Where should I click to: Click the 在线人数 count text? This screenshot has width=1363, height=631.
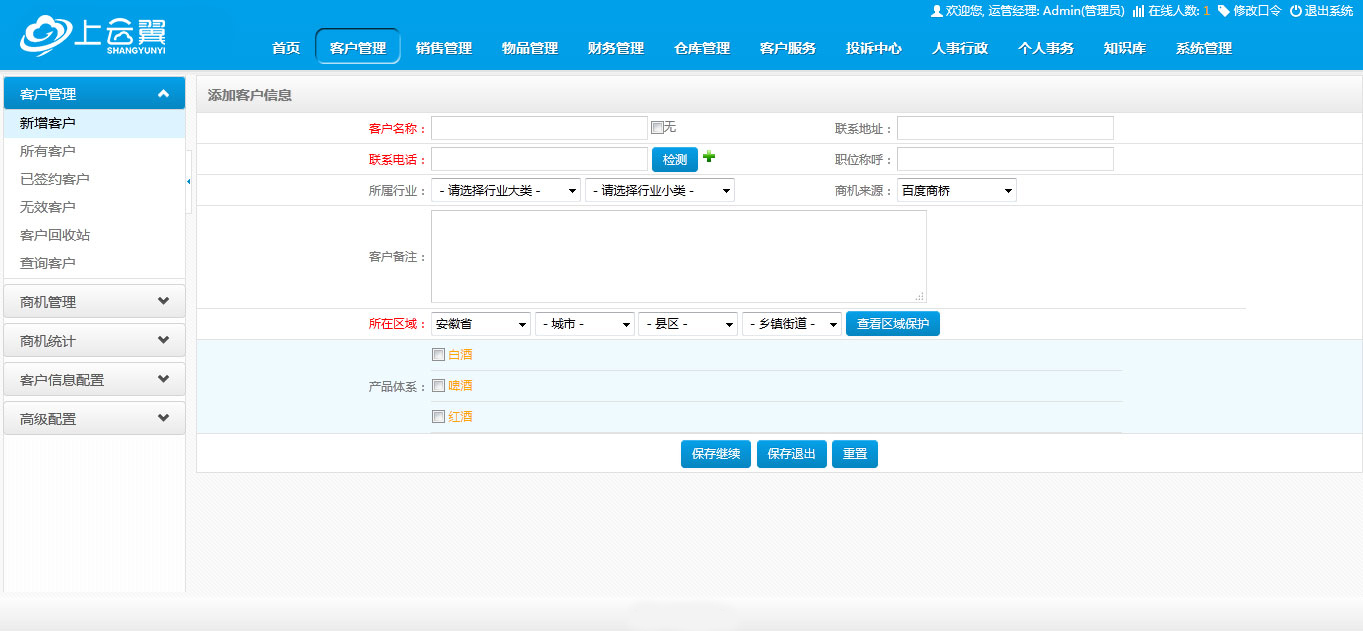1179,11
